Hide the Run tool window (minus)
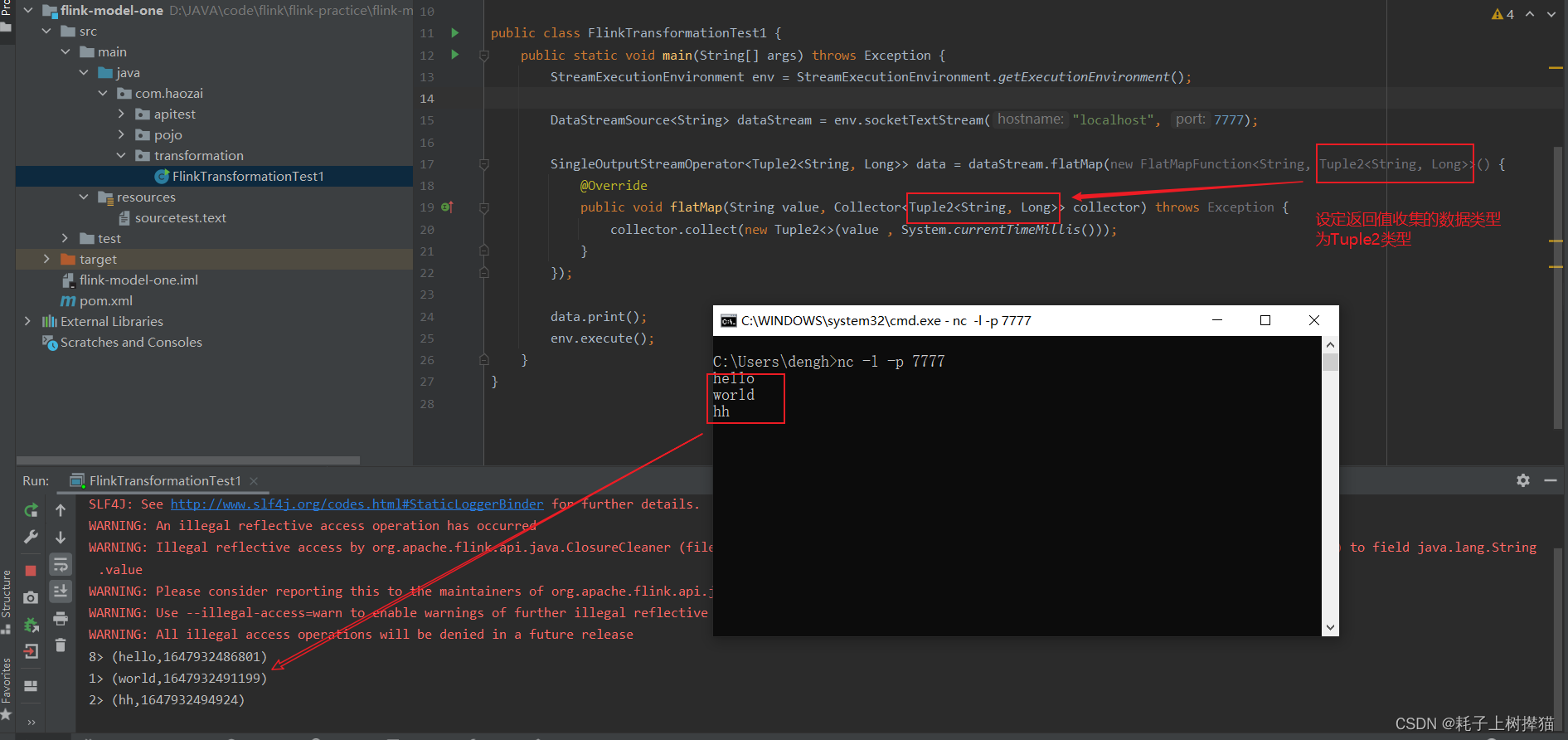Screen dimensions: 1568x740 tap(1551, 480)
